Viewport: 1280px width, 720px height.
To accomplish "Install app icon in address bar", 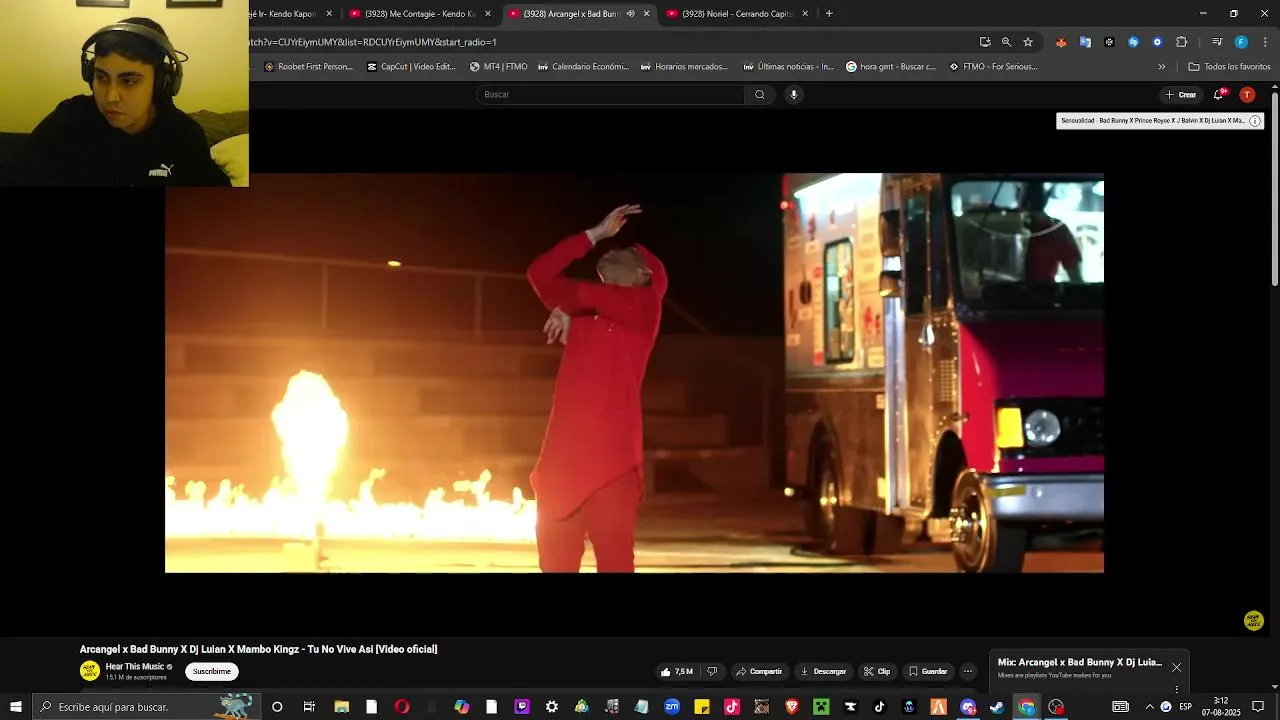I will coord(985,42).
